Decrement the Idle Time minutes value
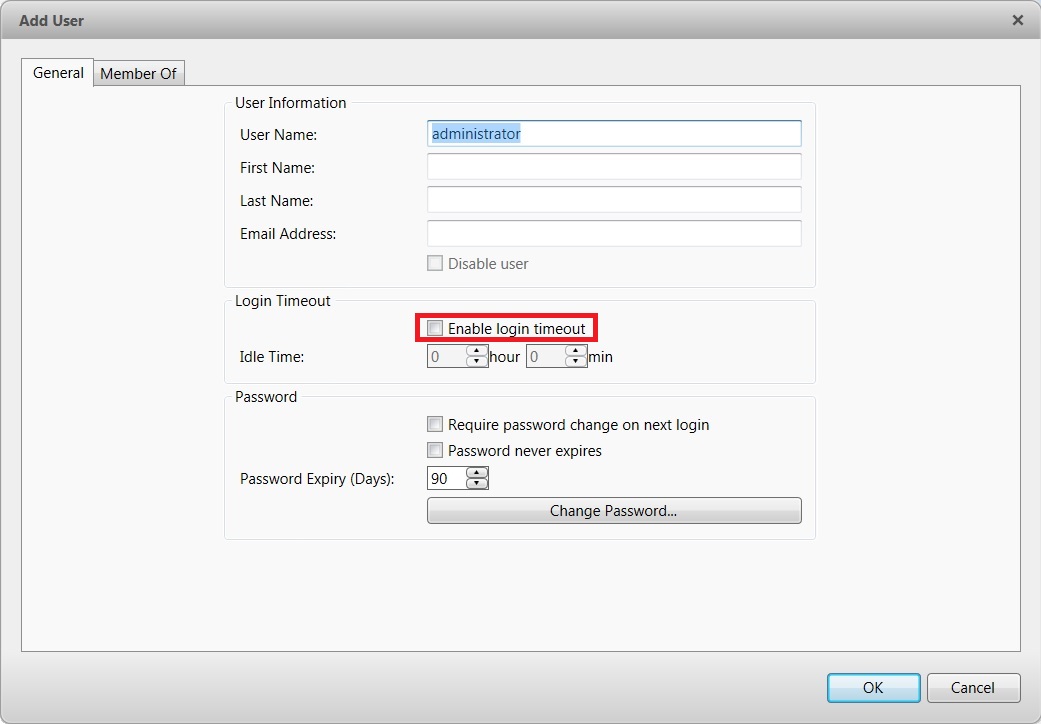The height and width of the screenshot is (724, 1041). (x=576, y=360)
